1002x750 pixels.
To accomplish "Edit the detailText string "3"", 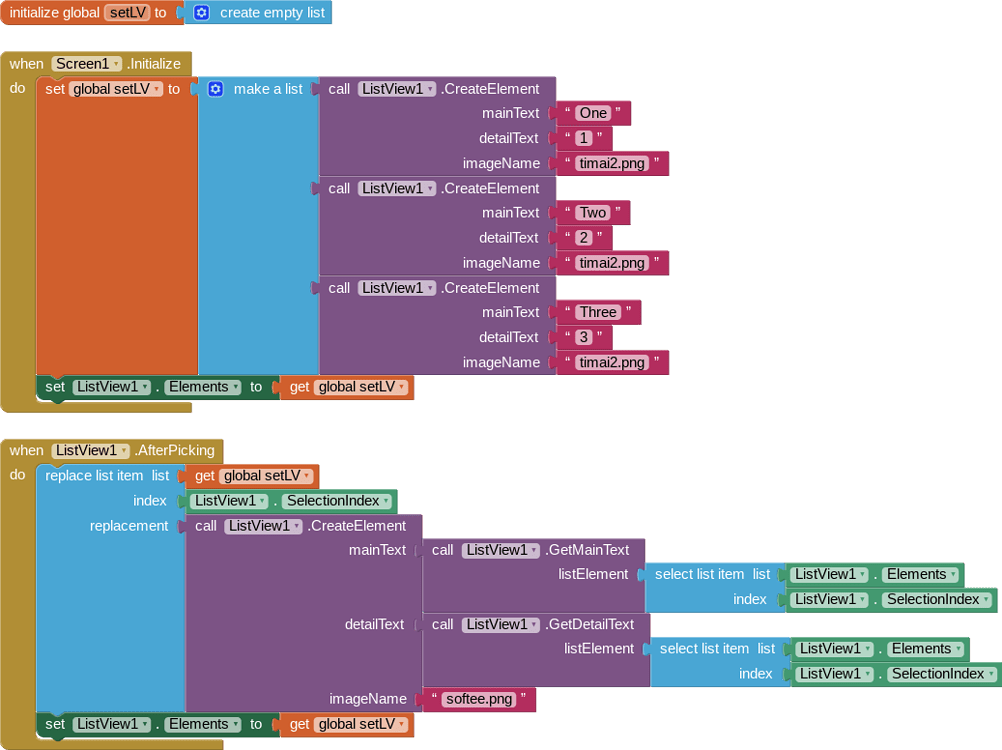I will (x=584, y=337).
